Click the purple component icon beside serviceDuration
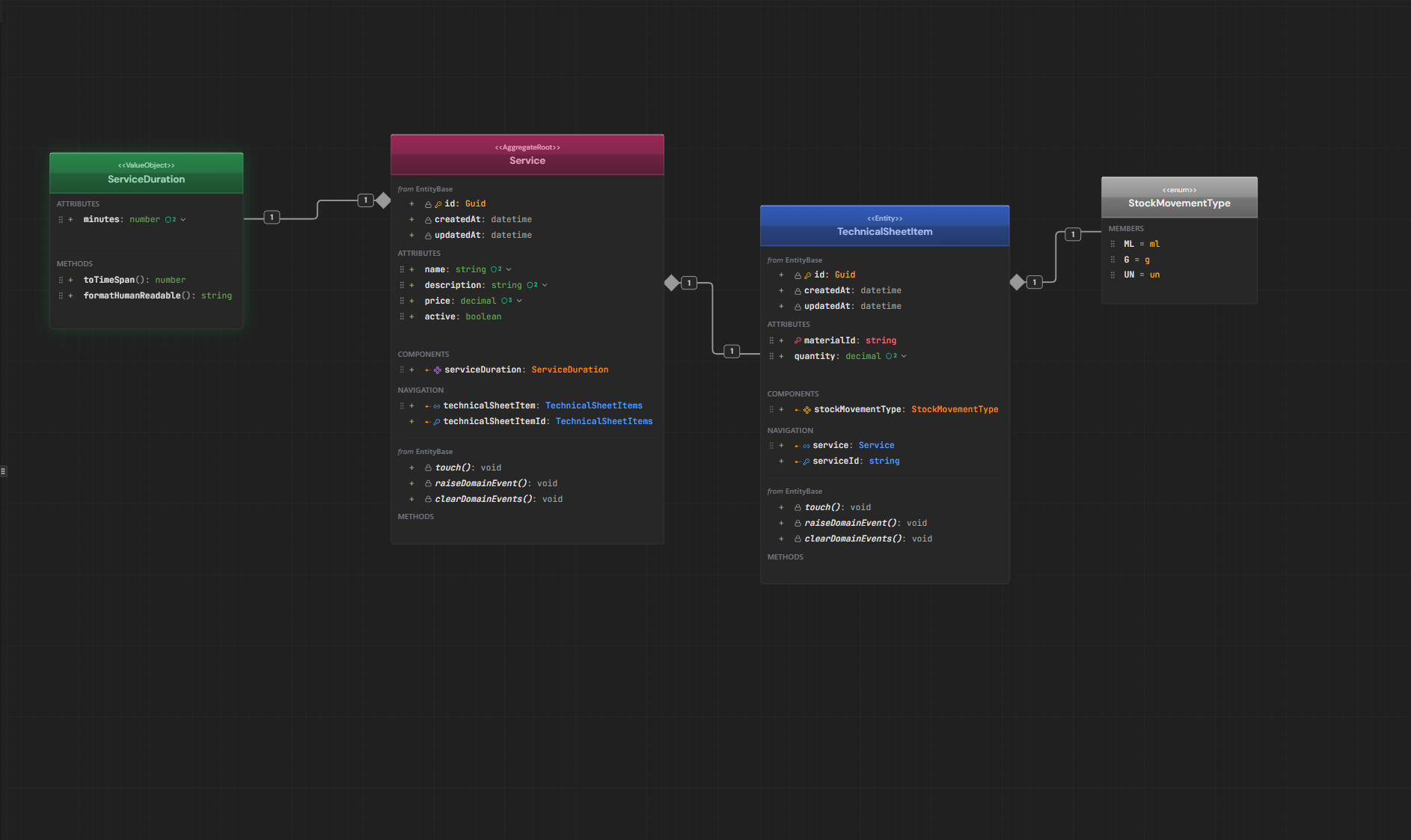Image resolution: width=1411 pixels, height=840 pixels. click(x=438, y=370)
